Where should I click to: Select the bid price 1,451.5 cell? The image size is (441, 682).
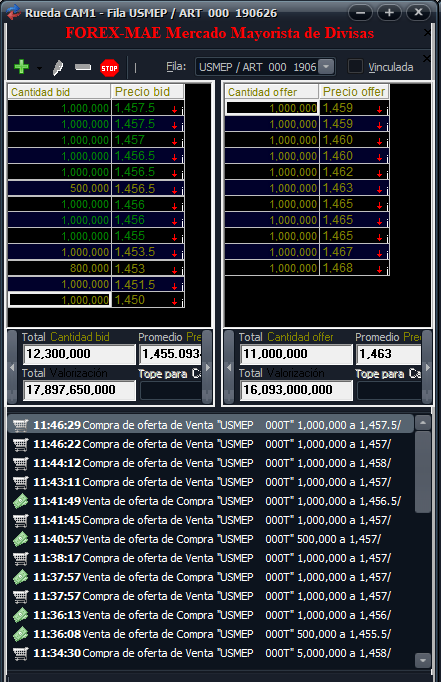[x=148, y=284]
